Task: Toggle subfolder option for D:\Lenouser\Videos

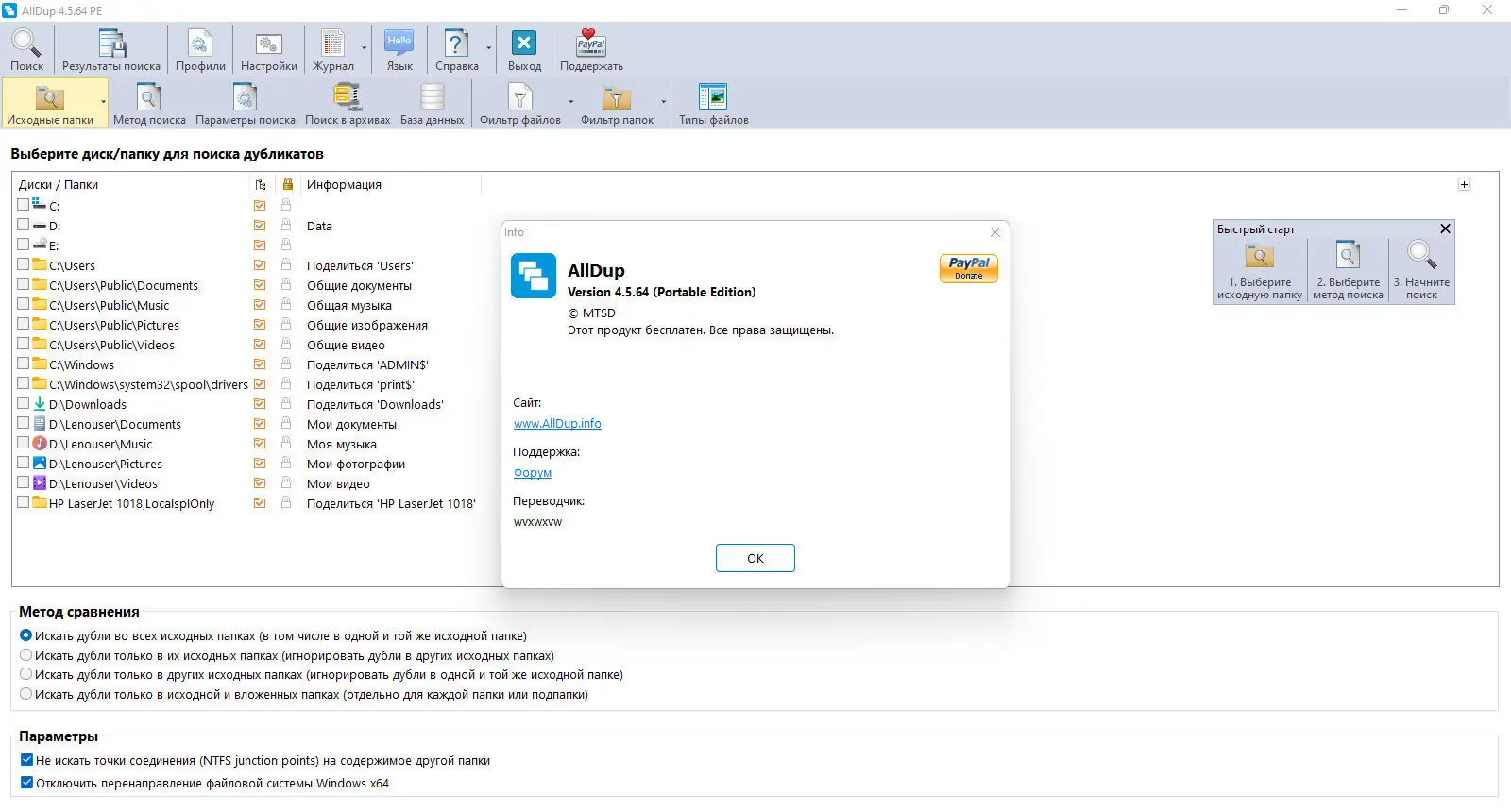Action: [x=260, y=483]
